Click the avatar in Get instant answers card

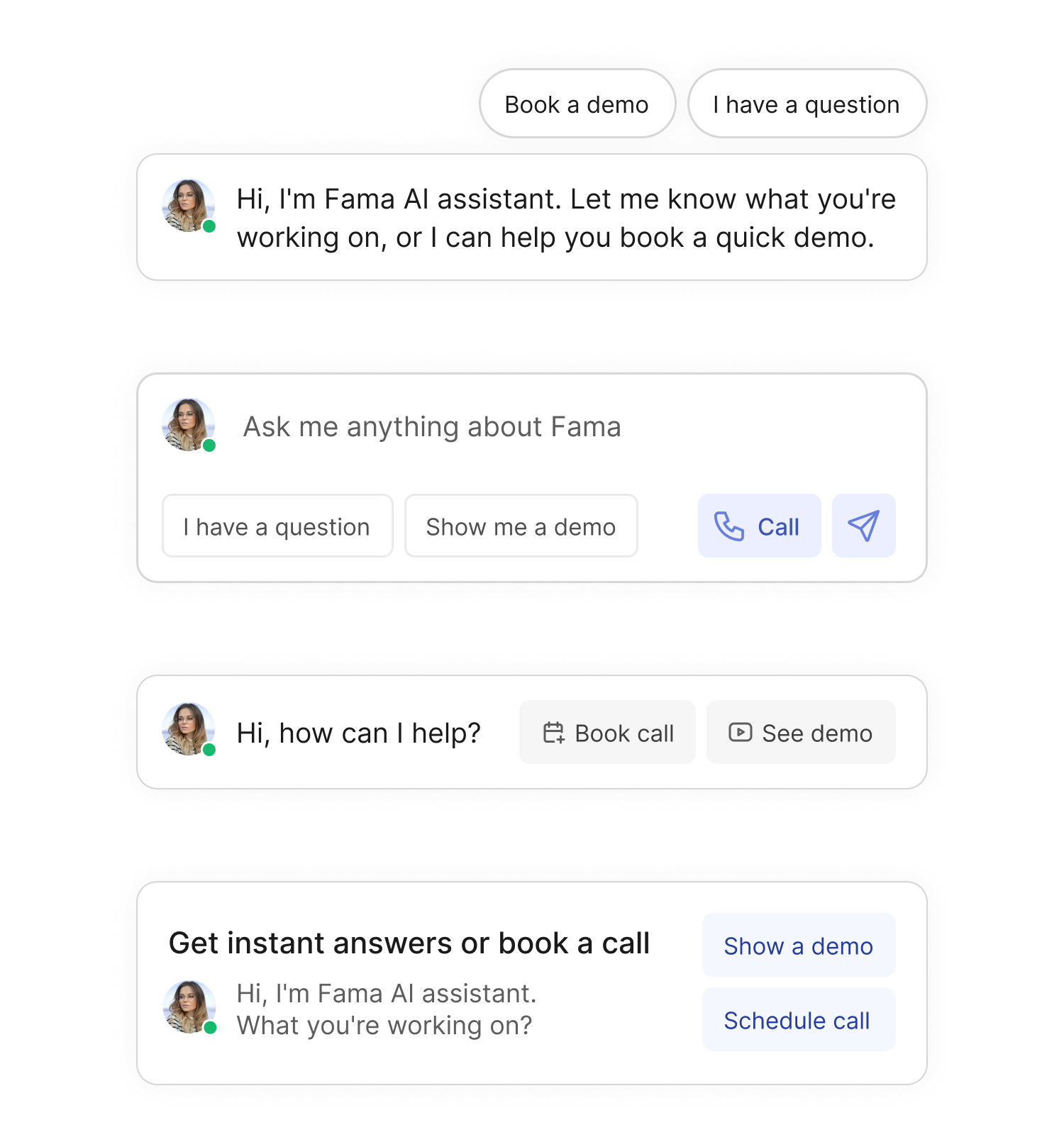coord(189,1007)
